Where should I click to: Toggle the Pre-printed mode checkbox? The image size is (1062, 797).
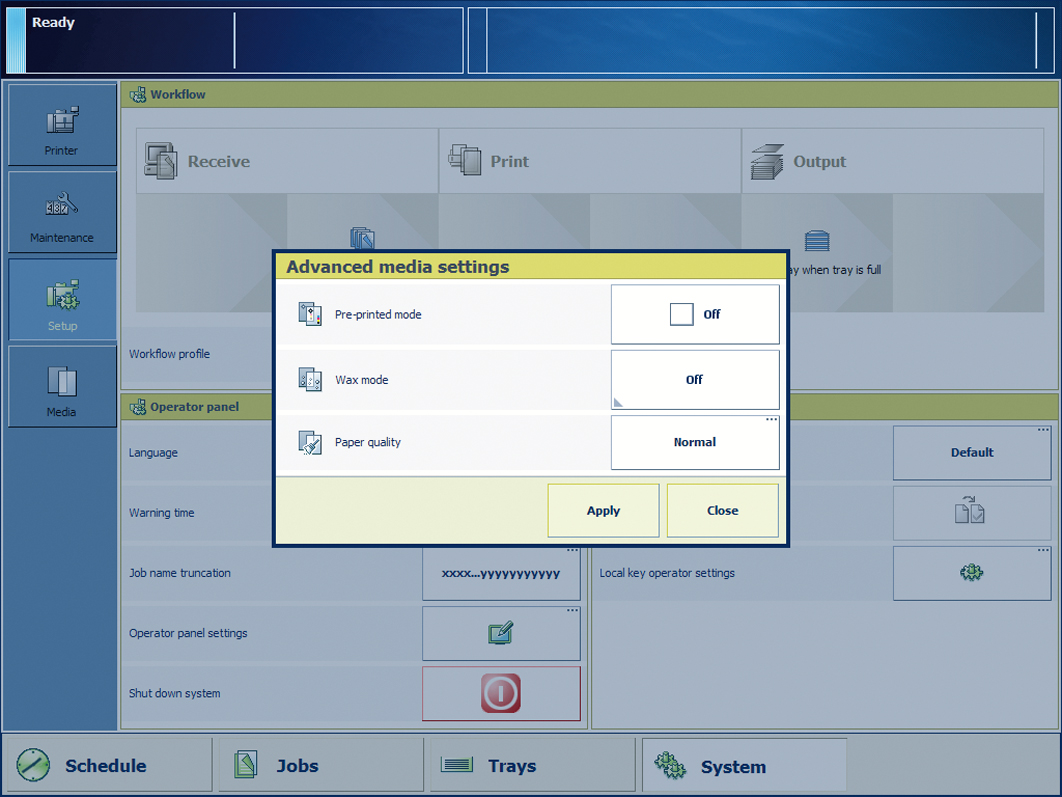tap(681, 314)
